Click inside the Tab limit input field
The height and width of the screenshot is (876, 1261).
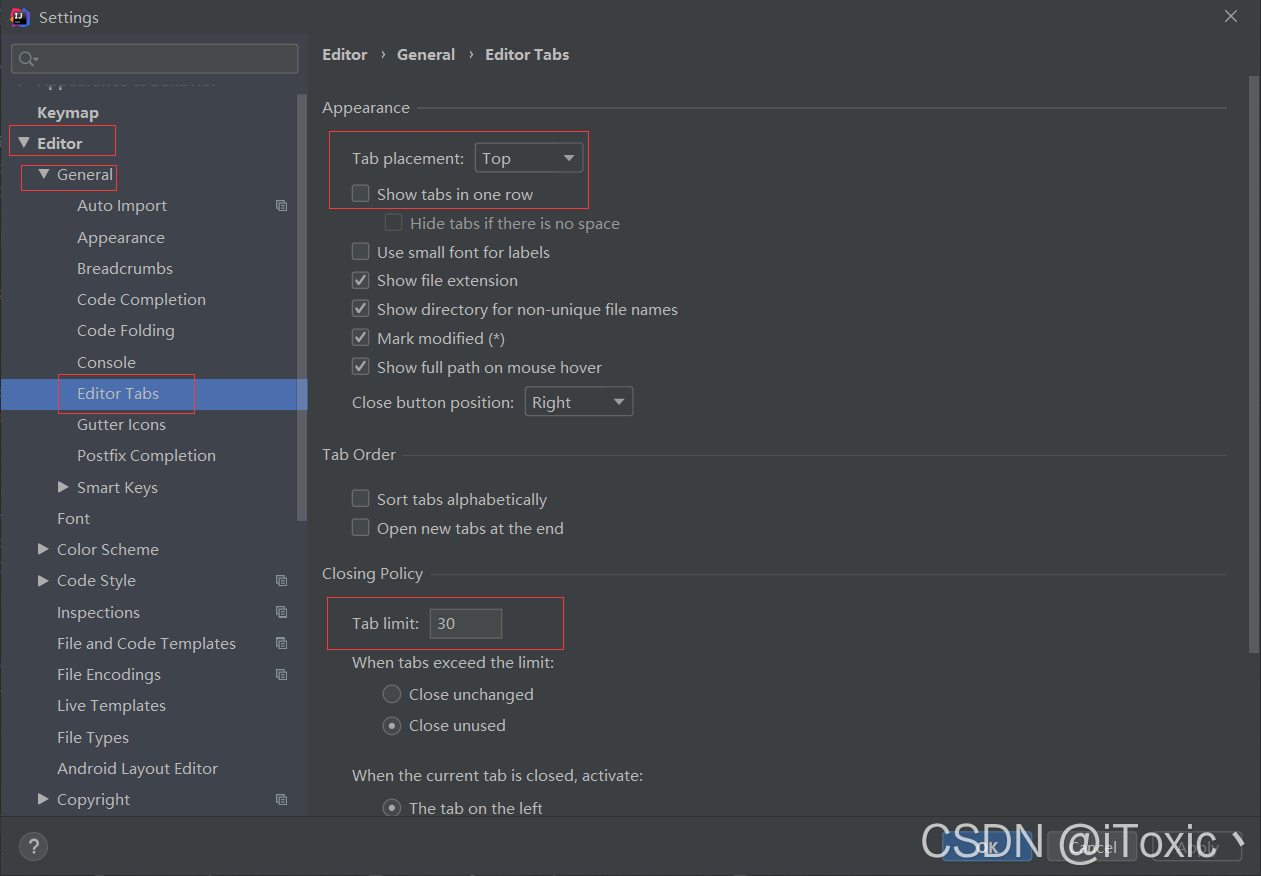click(465, 623)
